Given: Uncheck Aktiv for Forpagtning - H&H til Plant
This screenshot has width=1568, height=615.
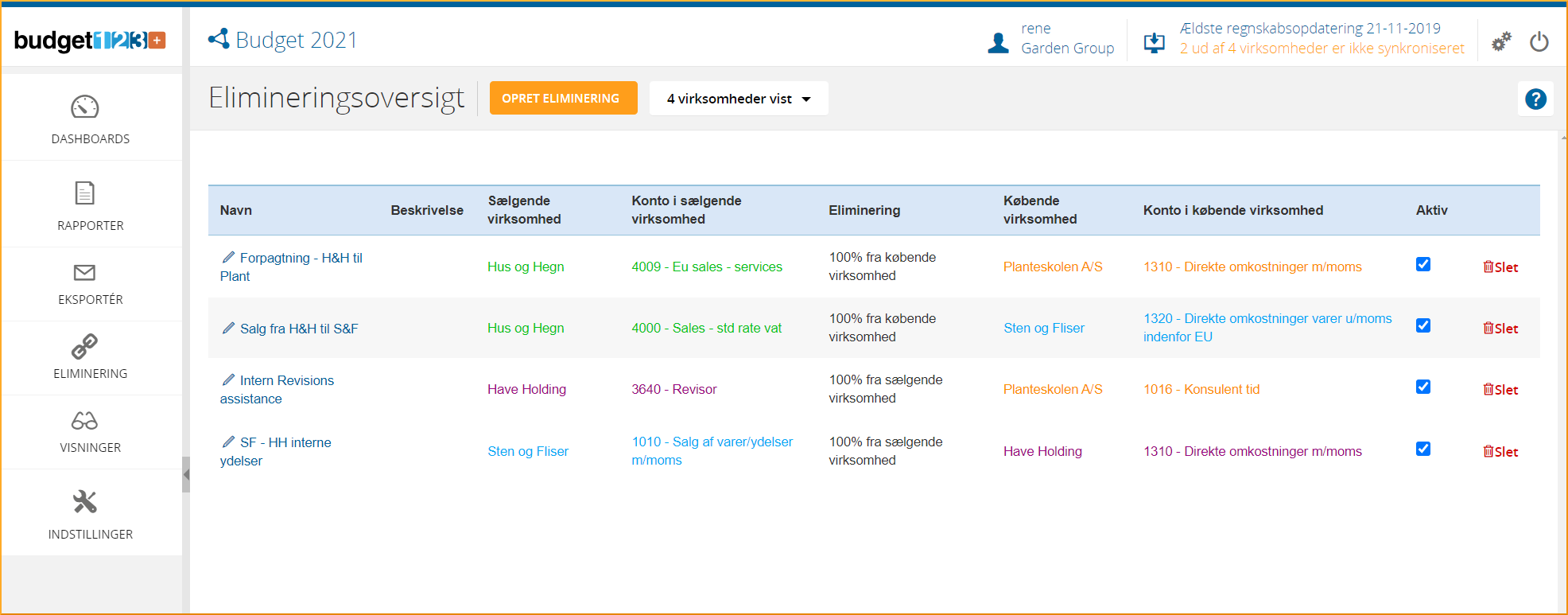Looking at the screenshot, I should (x=1423, y=265).
